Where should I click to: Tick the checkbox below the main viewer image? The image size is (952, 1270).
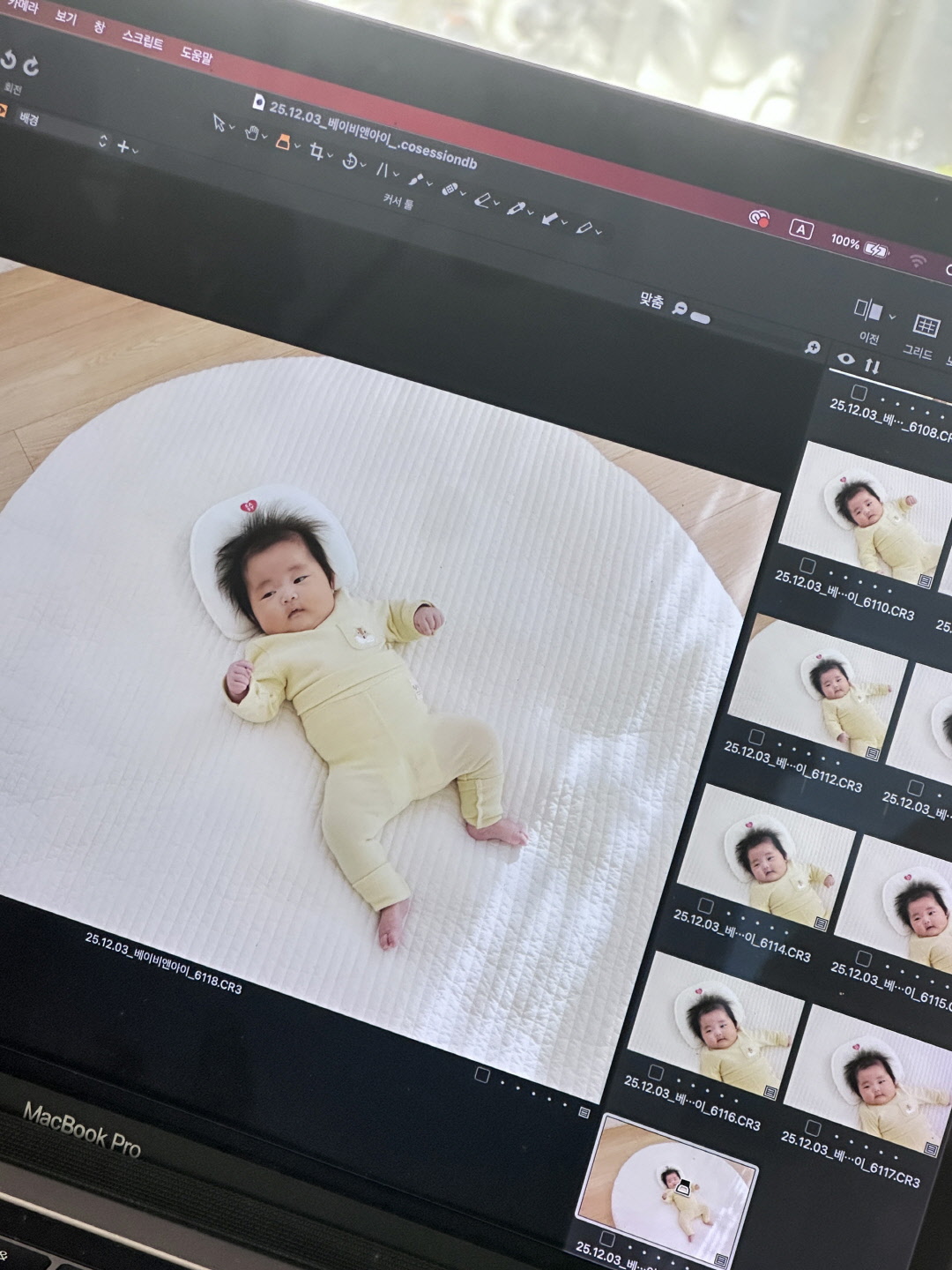[481, 1074]
